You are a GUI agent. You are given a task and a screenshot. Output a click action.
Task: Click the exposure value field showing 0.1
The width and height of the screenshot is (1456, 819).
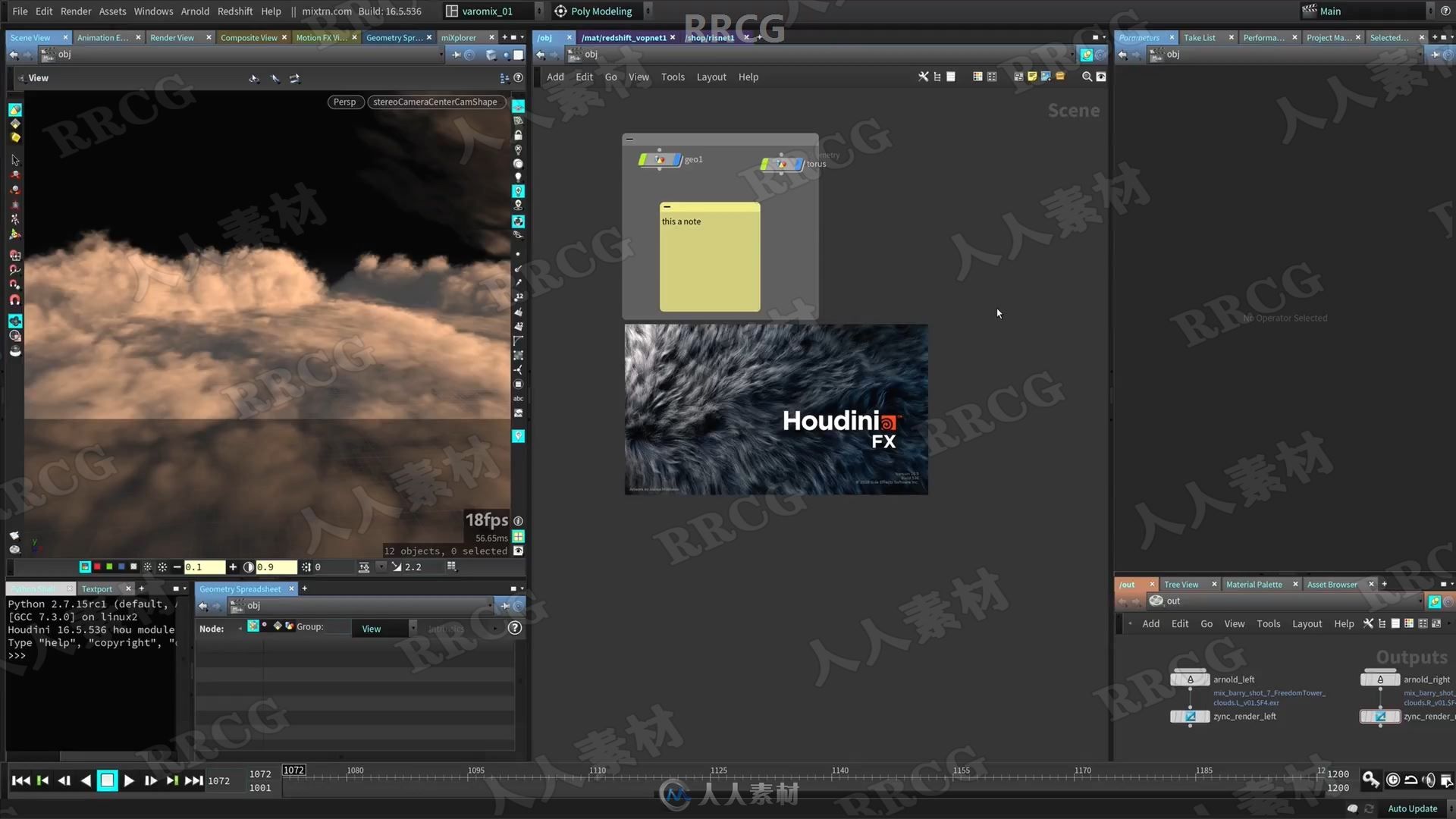coord(205,567)
